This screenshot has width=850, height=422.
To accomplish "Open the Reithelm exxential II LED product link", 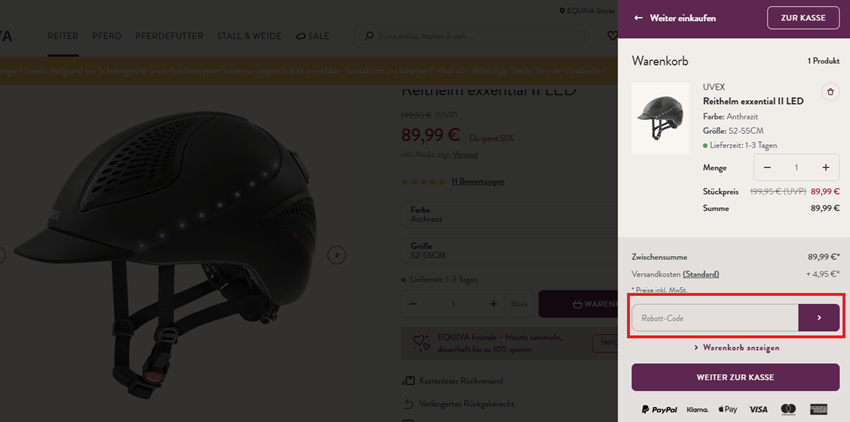I will [x=753, y=101].
